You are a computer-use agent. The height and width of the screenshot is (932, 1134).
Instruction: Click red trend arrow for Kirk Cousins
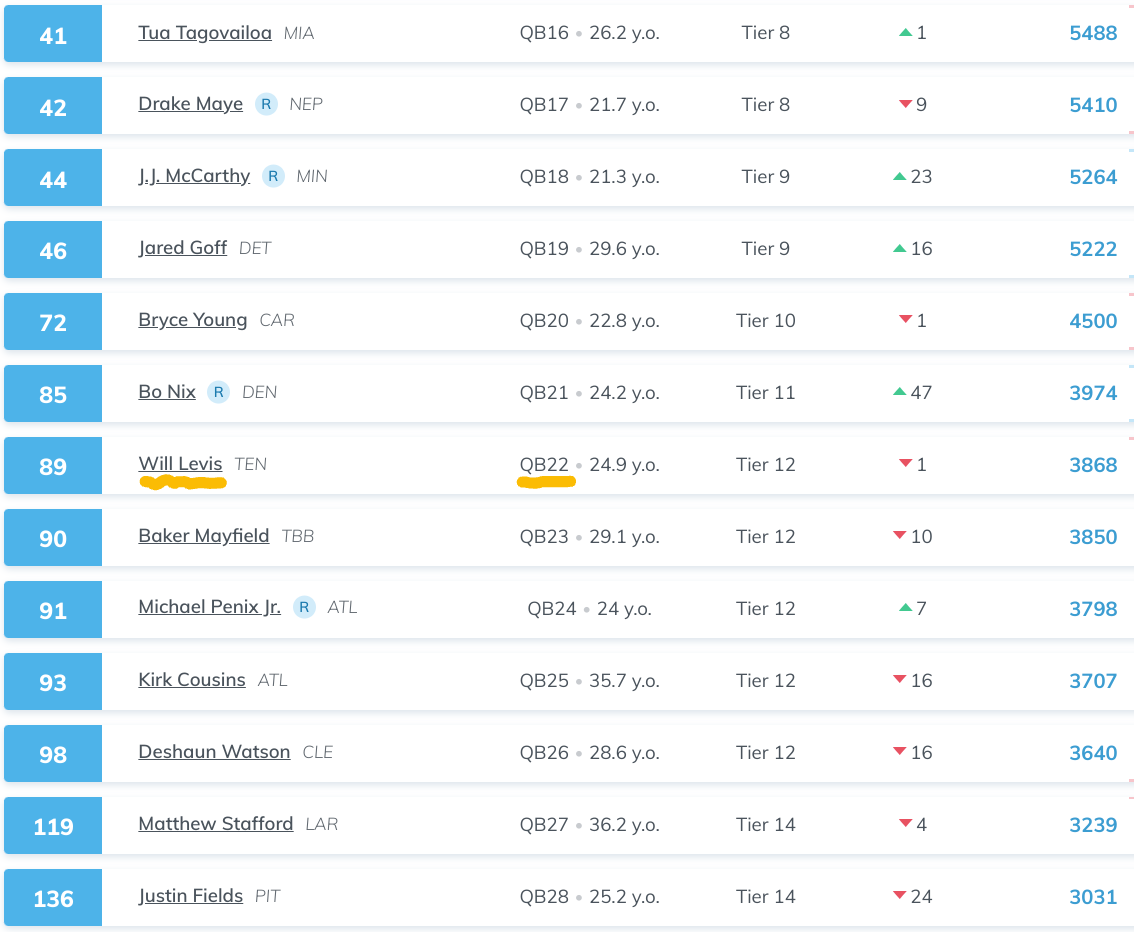coord(900,680)
